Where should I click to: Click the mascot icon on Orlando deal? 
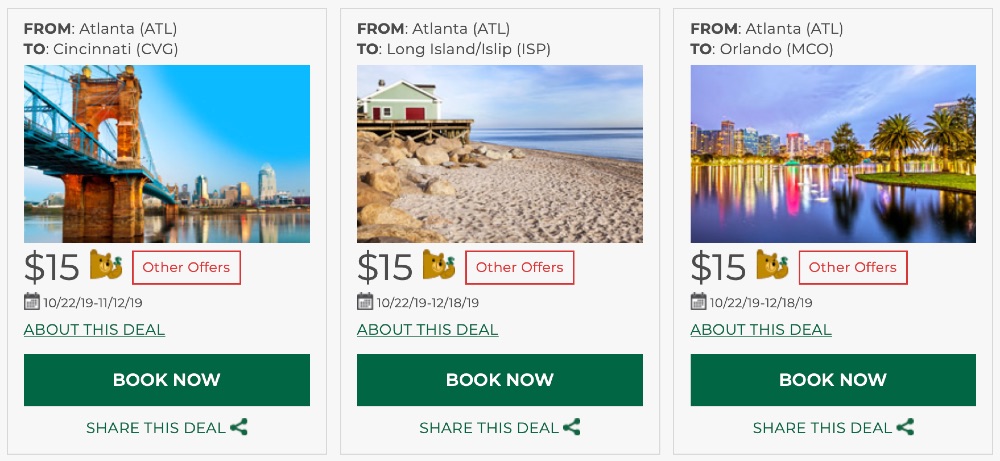point(773,265)
